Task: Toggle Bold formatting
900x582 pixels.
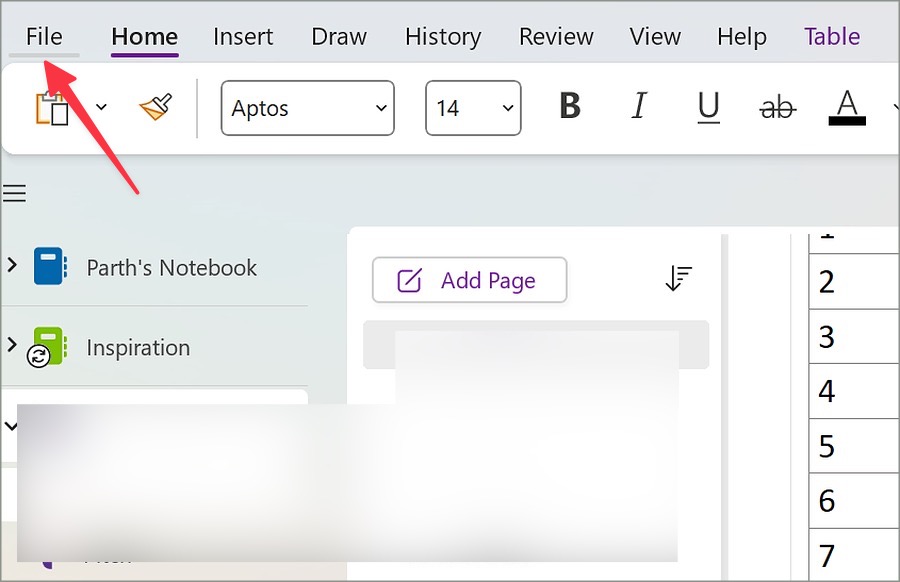Action: click(x=570, y=107)
